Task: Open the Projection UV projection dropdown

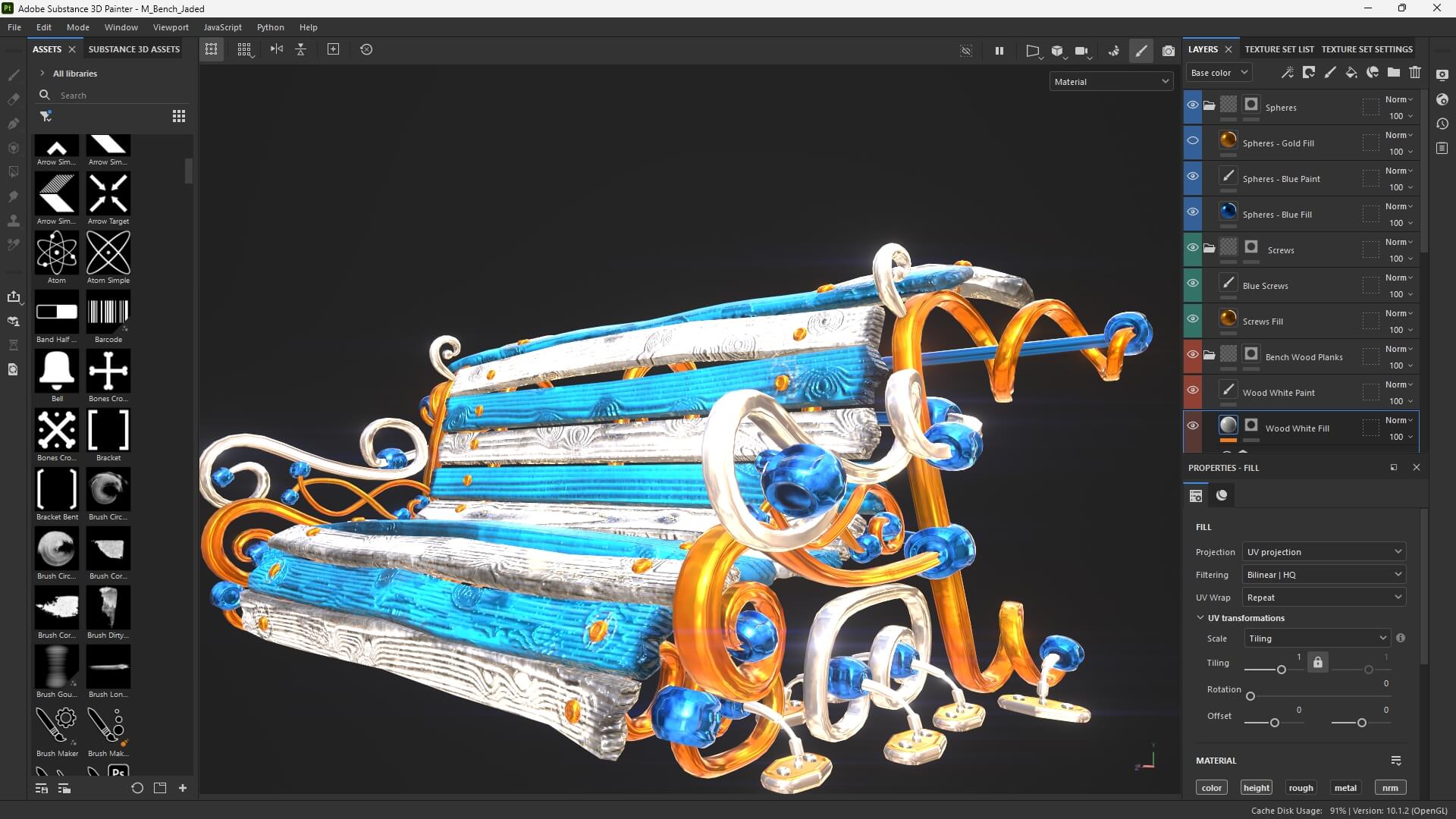Action: pos(1323,552)
